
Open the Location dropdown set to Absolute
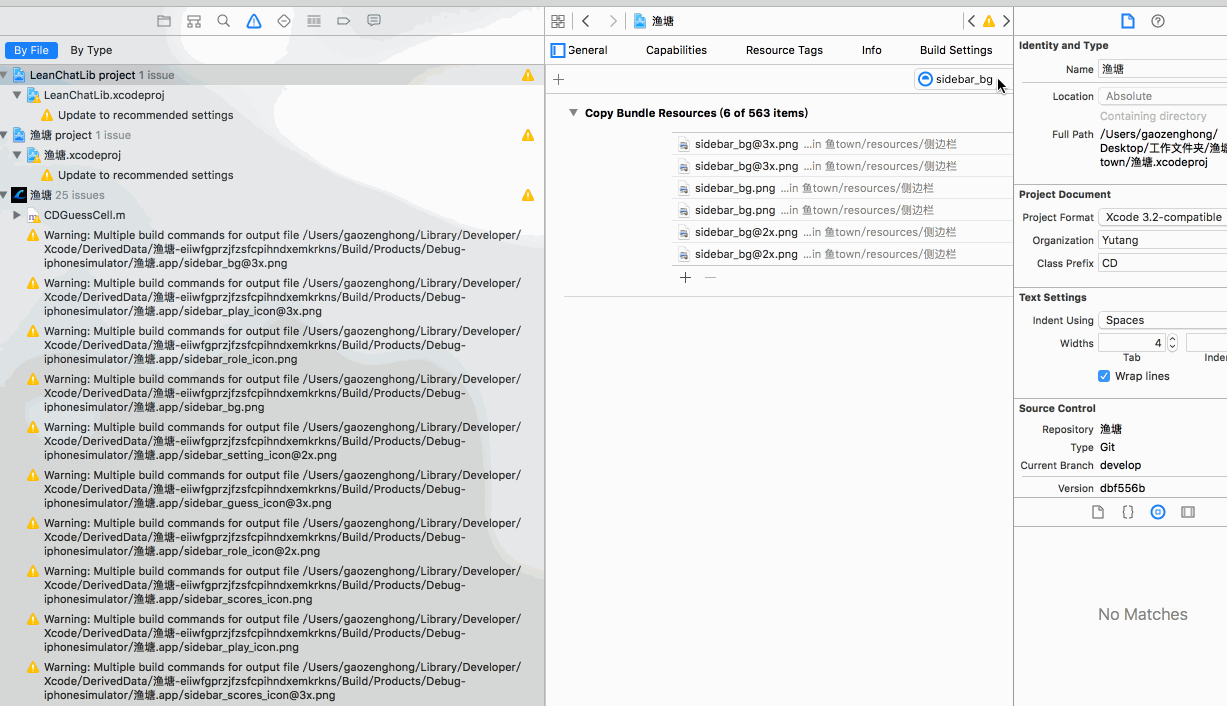1162,96
